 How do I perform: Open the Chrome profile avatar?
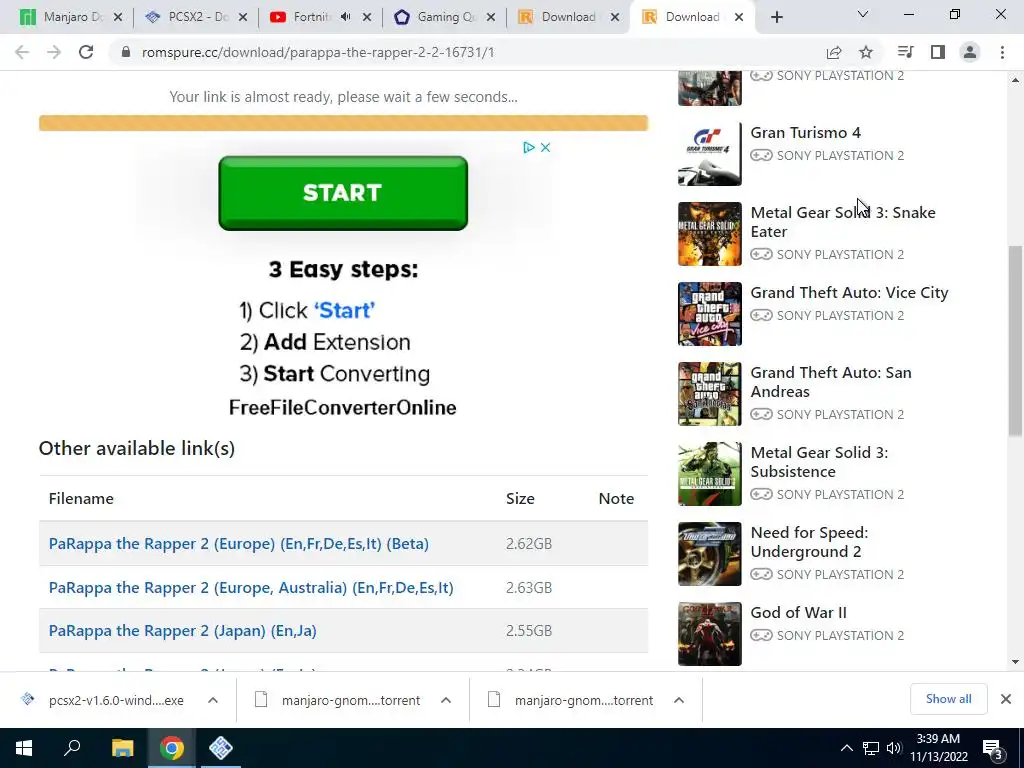pyautogui.click(x=970, y=52)
